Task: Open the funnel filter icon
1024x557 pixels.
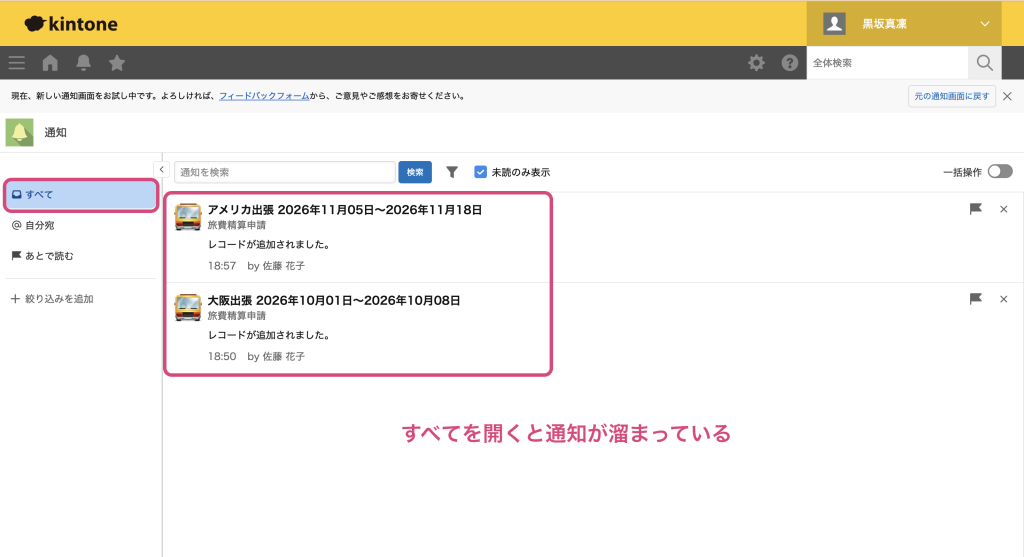Action: (452, 172)
